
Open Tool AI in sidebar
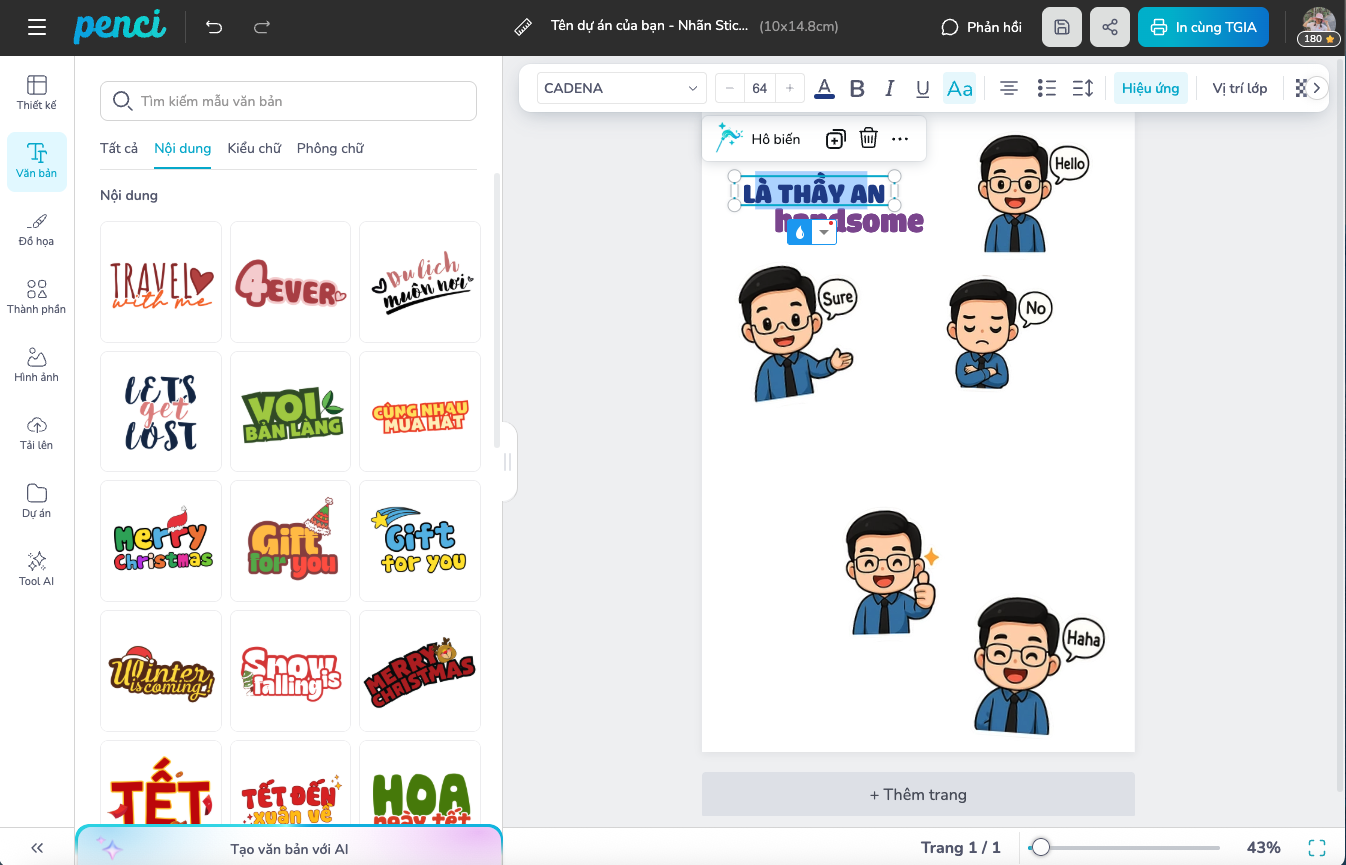point(37,568)
